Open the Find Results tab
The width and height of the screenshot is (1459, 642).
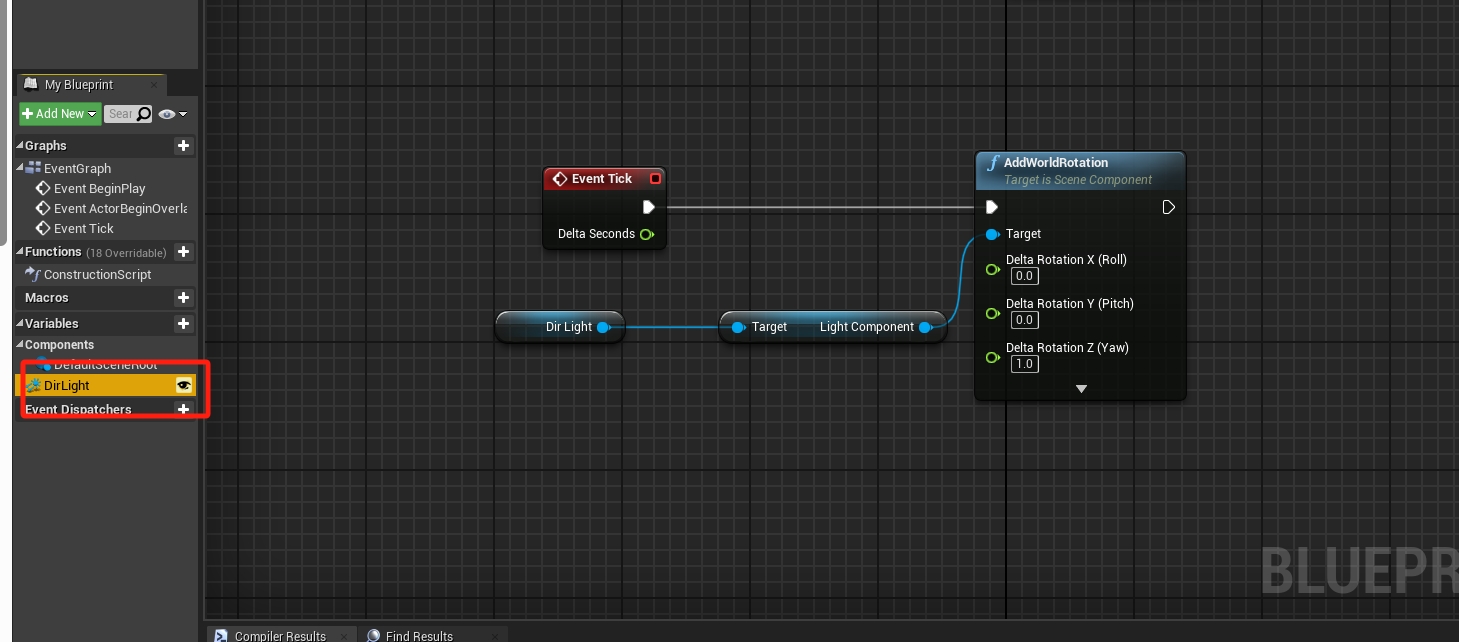[x=419, y=635]
